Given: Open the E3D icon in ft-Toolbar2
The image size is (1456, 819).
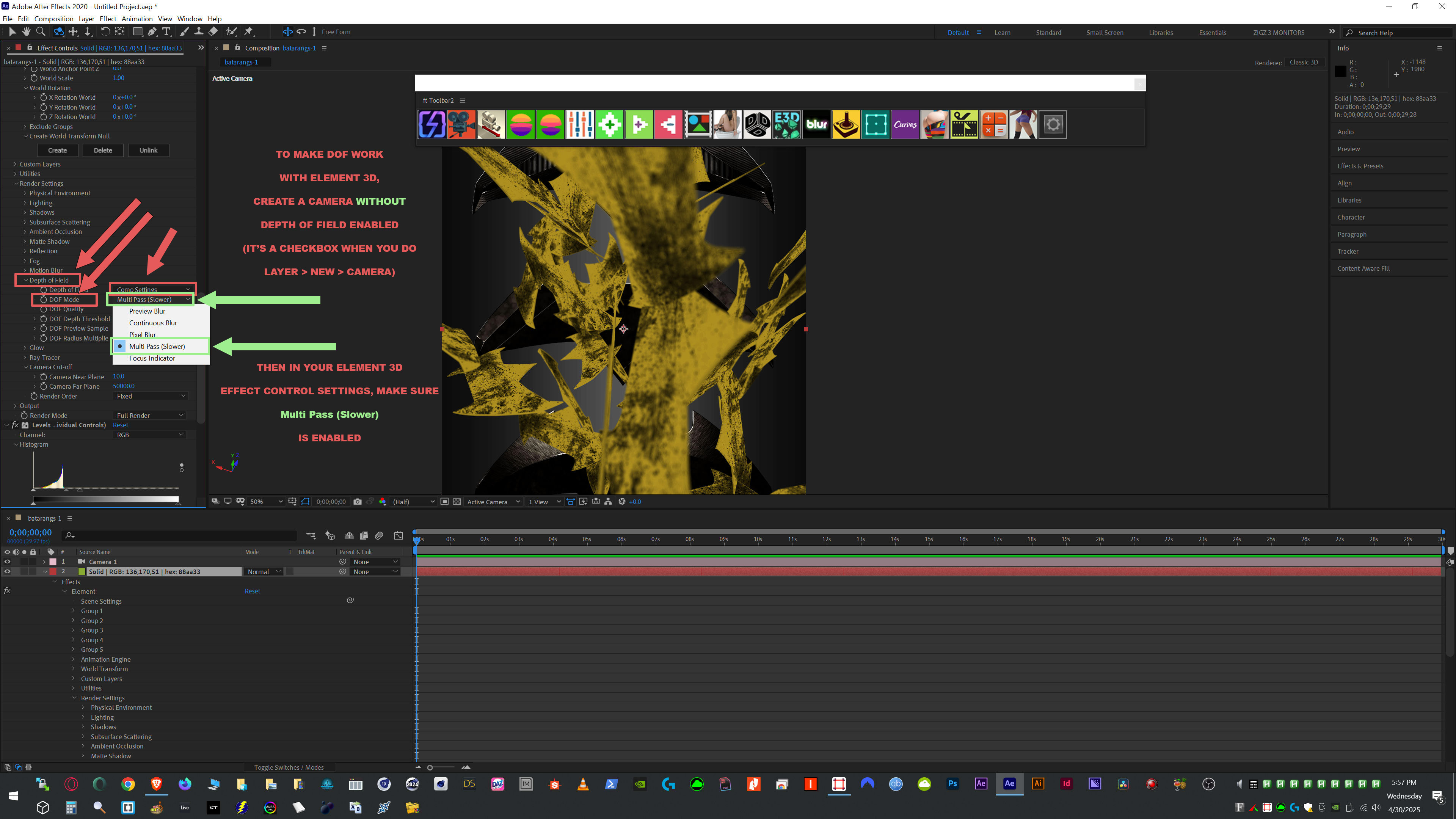Looking at the screenshot, I should [x=787, y=124].
